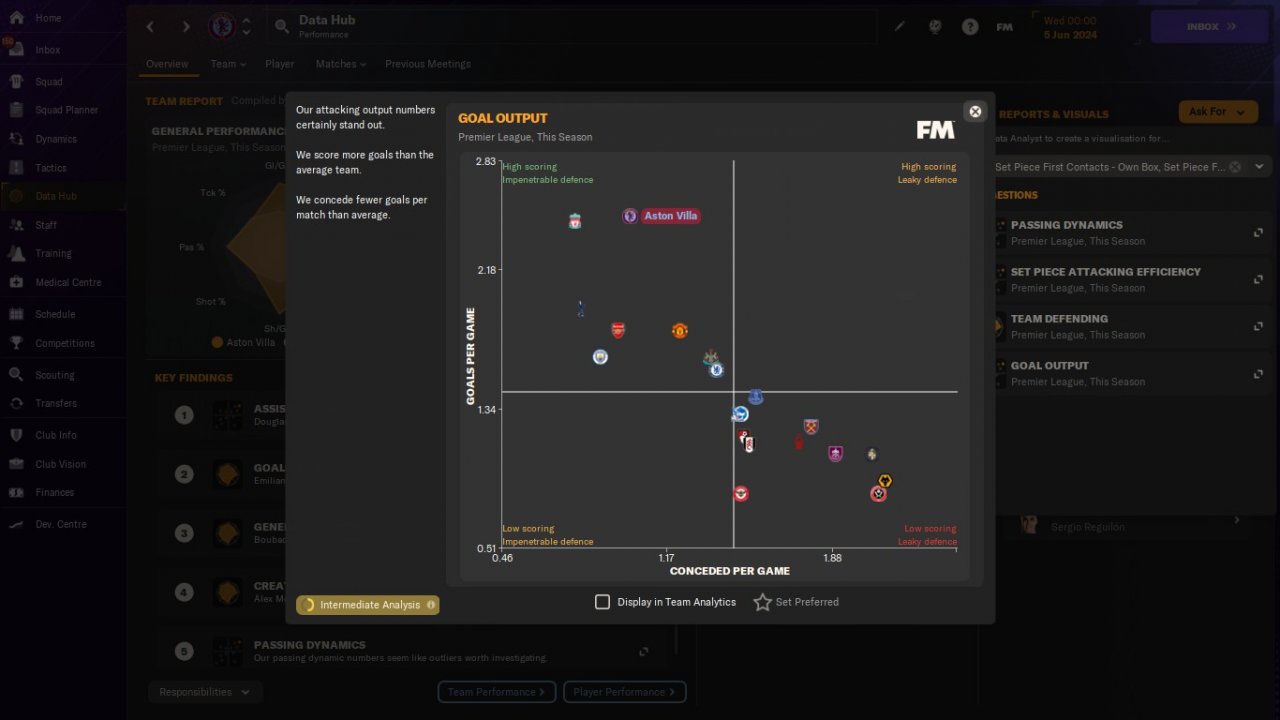This screenshot has width=1280, height=720.
Task: Expand the Set Piece Attacking Efficiency visual
Action: [1258, 280]
